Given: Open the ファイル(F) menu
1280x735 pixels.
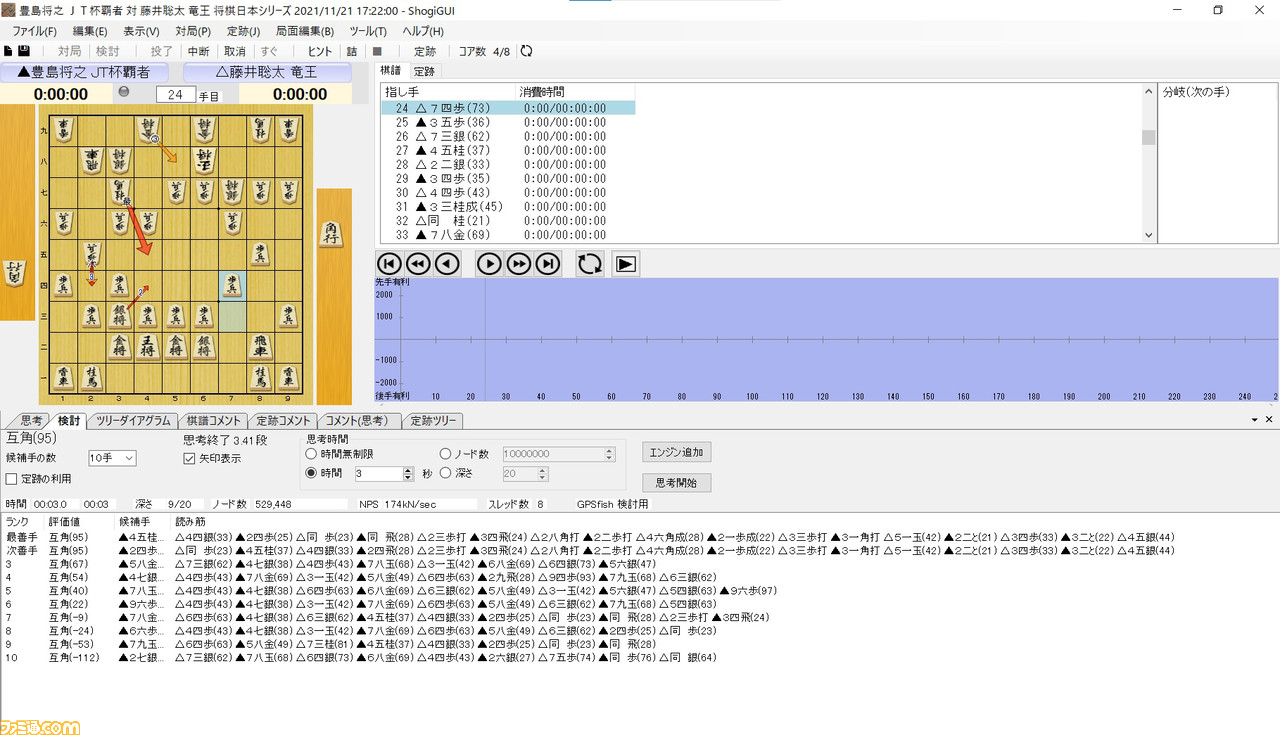Looking at the screenshot, I should [x=35, y=31].
